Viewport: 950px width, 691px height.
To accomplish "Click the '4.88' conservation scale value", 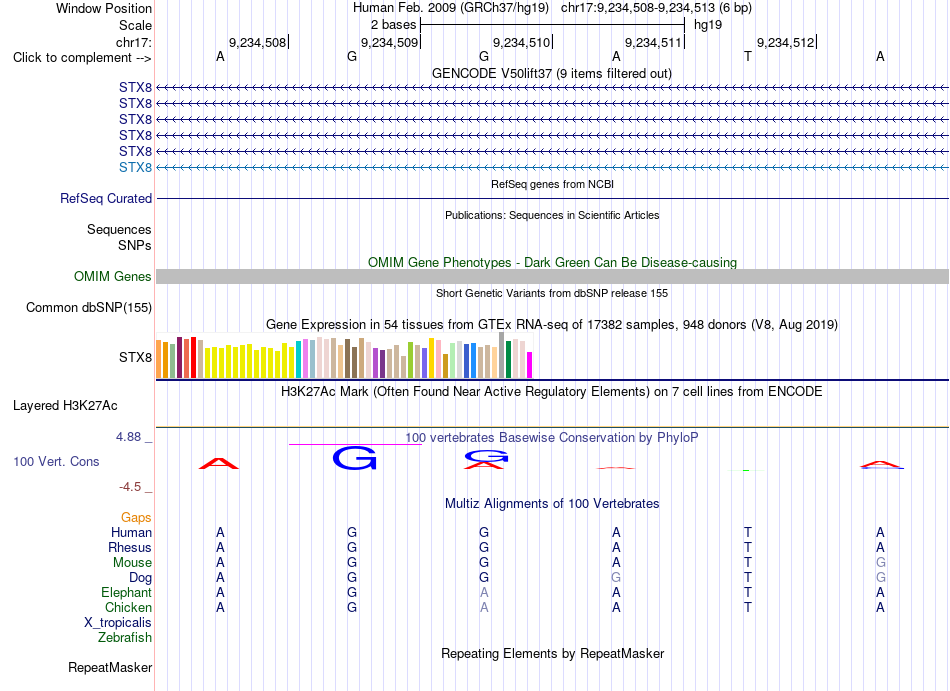I will click(128, 437).
